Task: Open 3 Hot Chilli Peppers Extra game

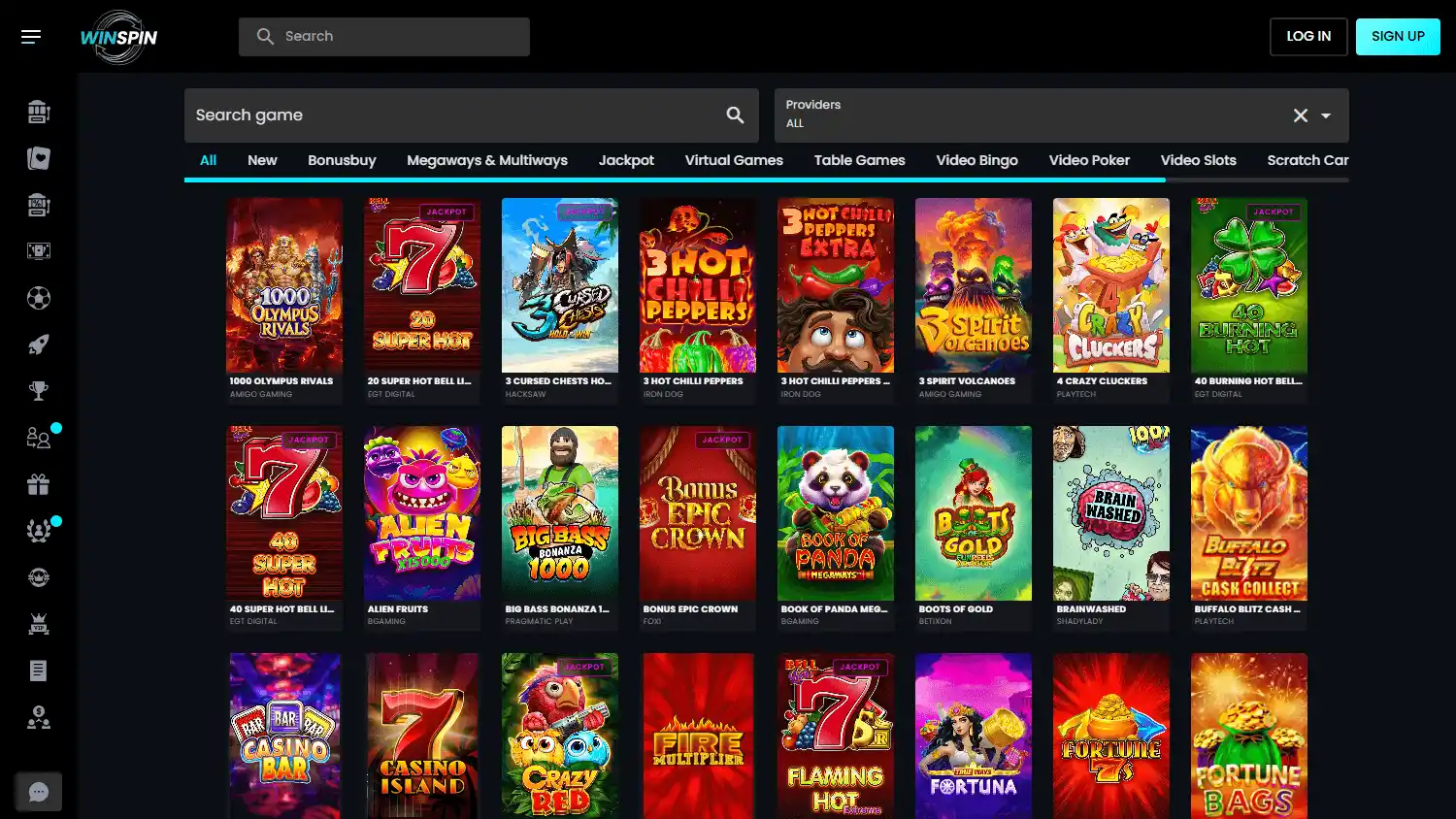Action: (836, 285)
